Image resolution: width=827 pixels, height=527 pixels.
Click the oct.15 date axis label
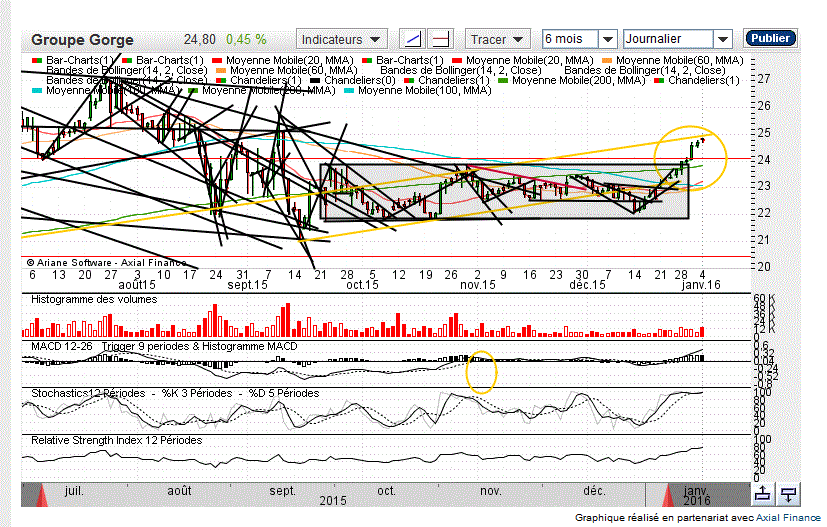point(362,285)
